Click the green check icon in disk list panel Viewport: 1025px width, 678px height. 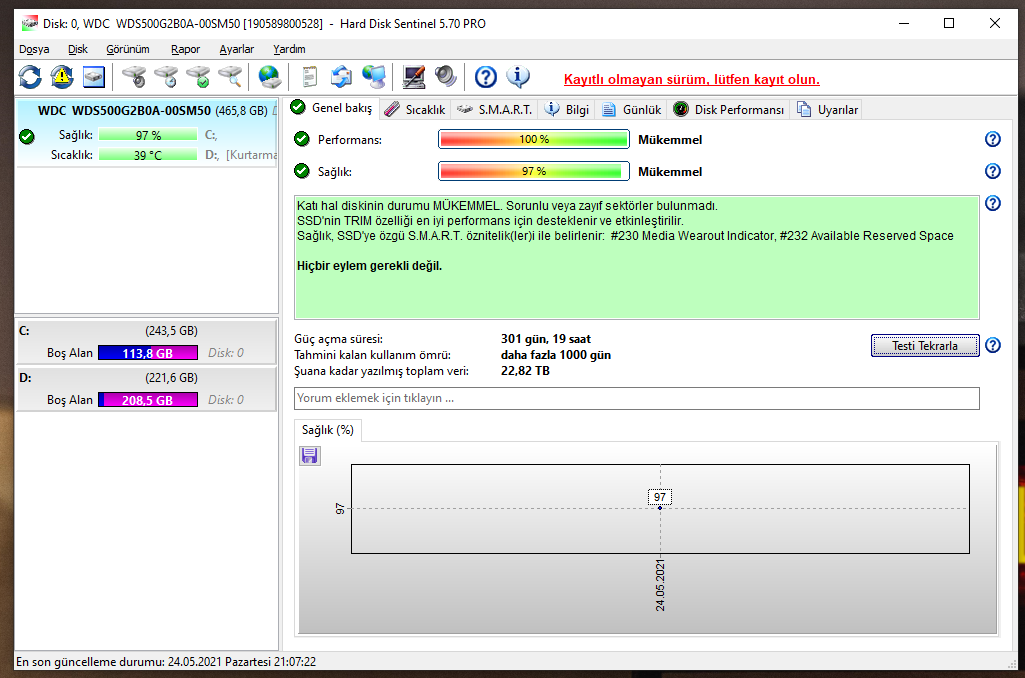(x=27, y=137)
